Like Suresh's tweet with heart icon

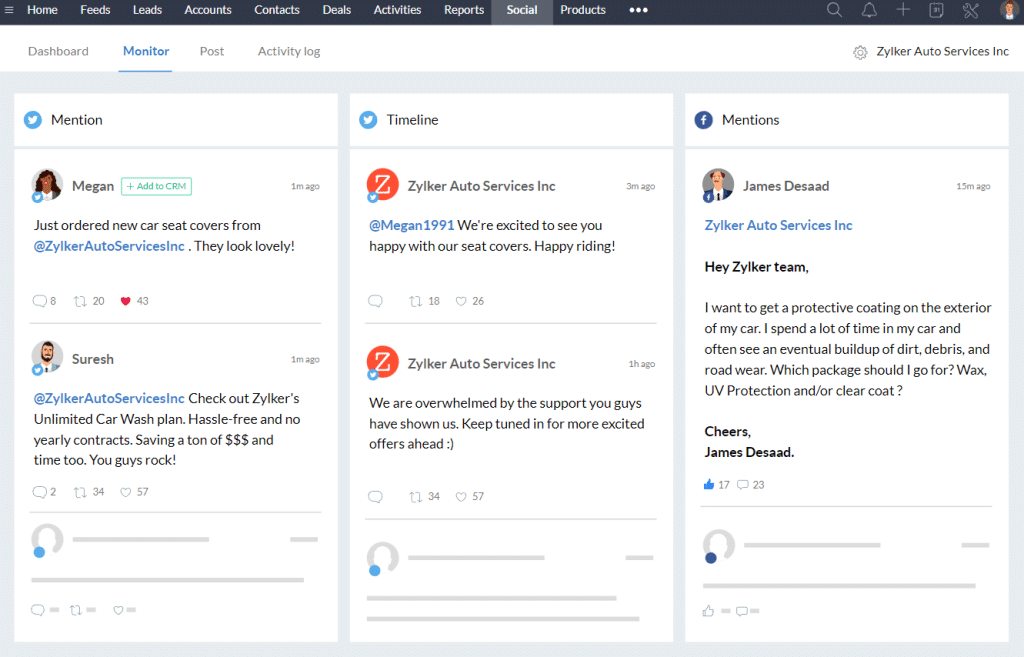[125, 492]
